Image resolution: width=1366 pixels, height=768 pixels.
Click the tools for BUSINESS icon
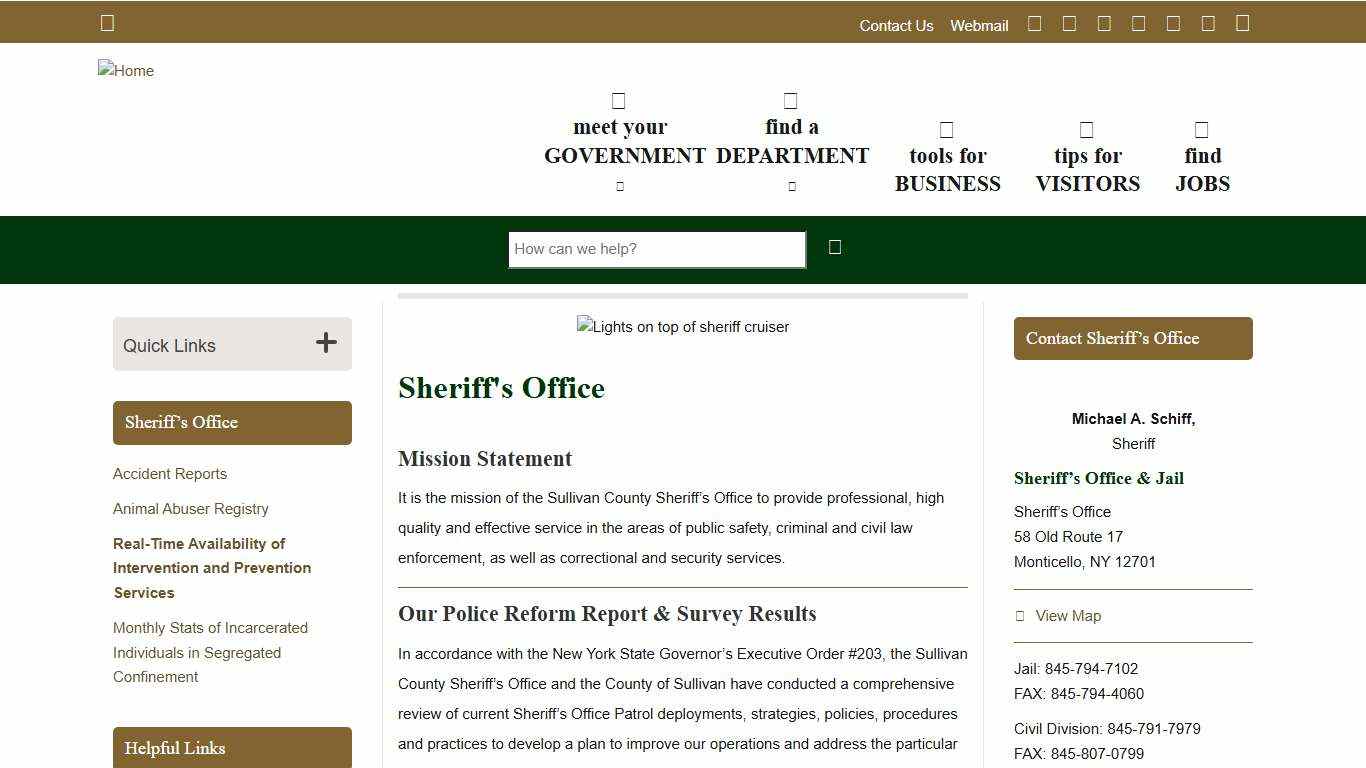(x=946, y=128)
